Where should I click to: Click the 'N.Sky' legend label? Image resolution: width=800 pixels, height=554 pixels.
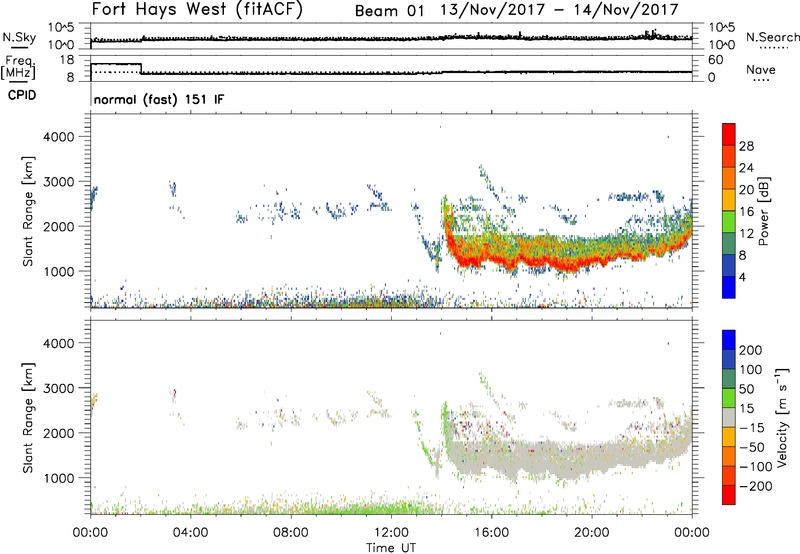point(19,38)
